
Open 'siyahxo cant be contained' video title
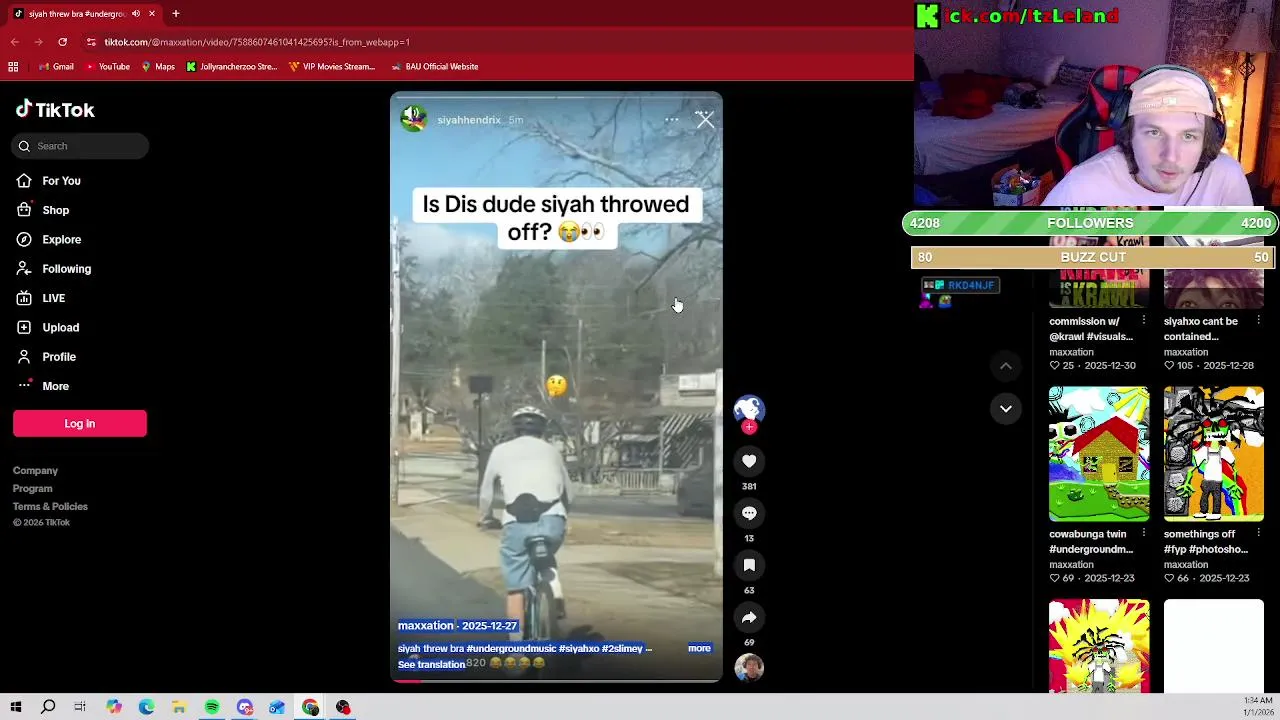click(1200, 329)
